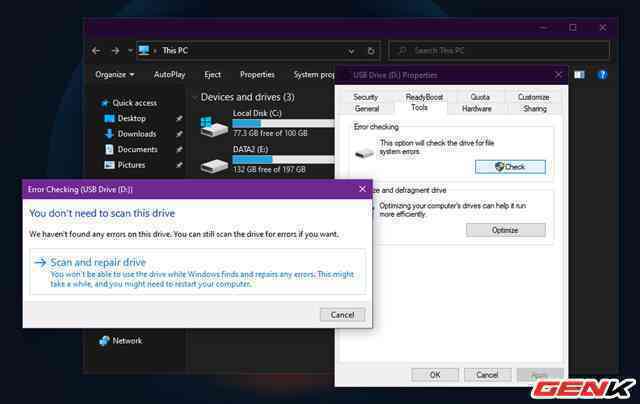Screen dimensions: 640x404
Task: Click the pin icon beside Documents
Action: [179, 149]
